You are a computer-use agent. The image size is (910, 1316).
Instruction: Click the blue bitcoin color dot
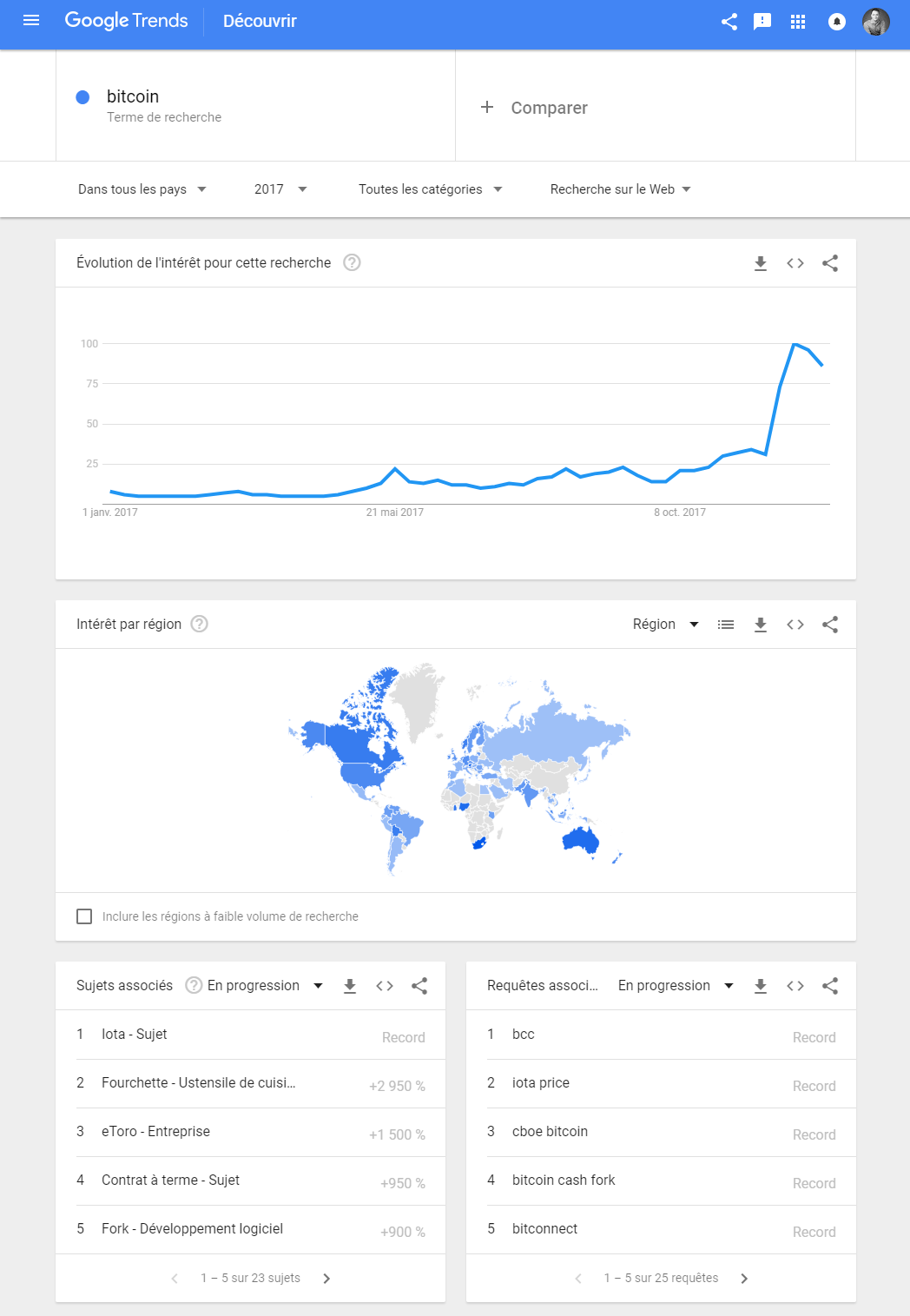82,97
